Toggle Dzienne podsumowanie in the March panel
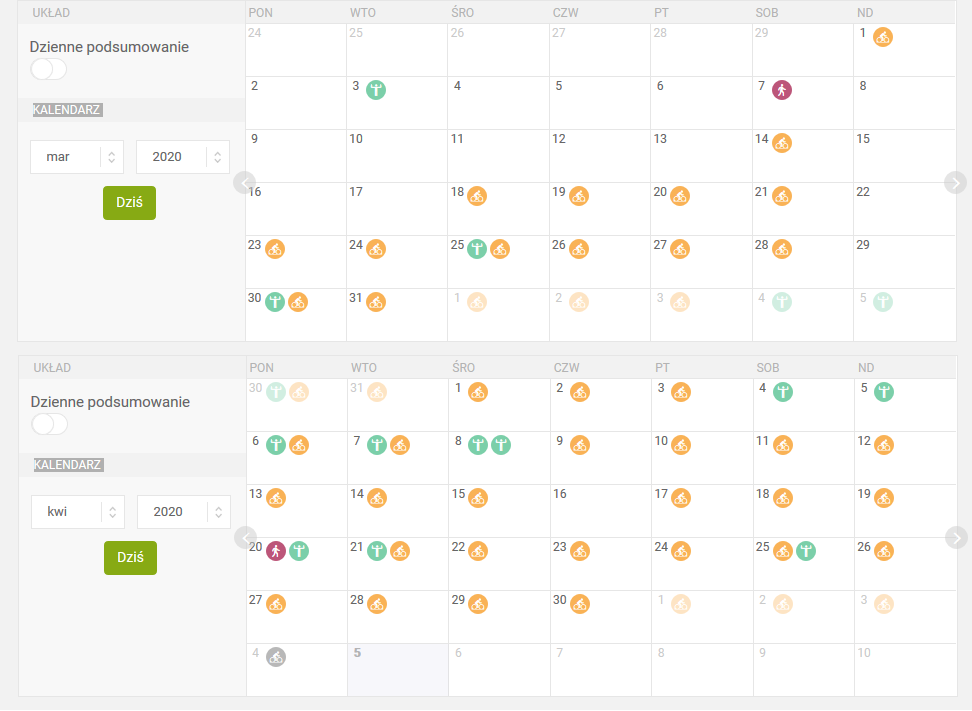Screen dimensions: 972x711 click(49, 69)
